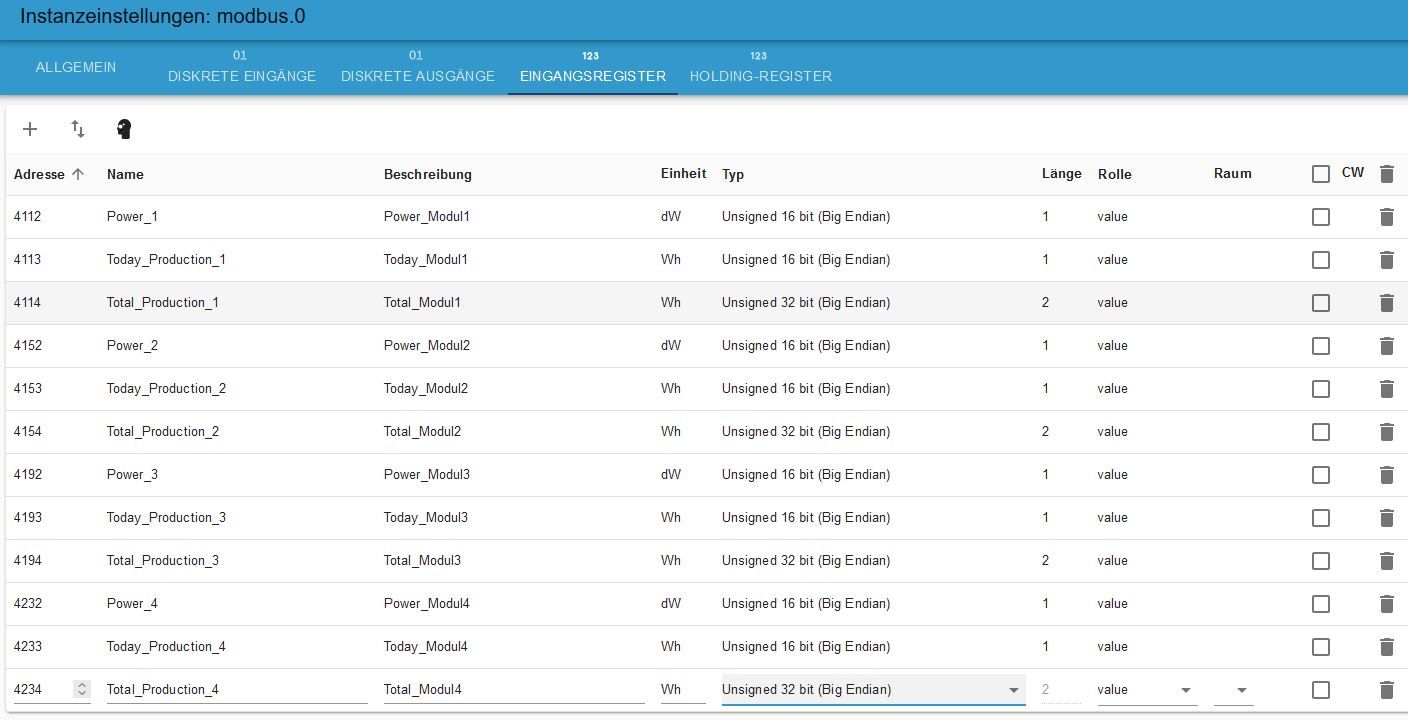Edit the Wh unit field for 4234
Image resolution: width=1408 pixels, height=720 pixels.
point(683,690)
